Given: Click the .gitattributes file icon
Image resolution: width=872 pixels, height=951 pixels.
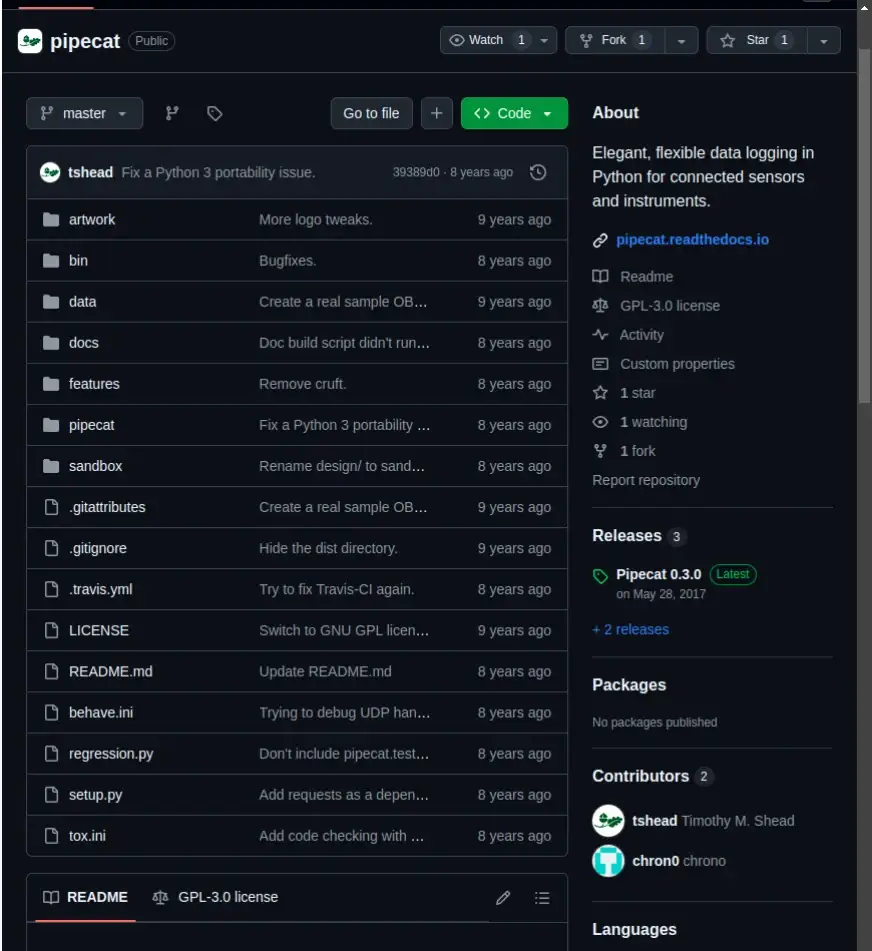Looking at the screenshot, I should (x=52, y=507).
